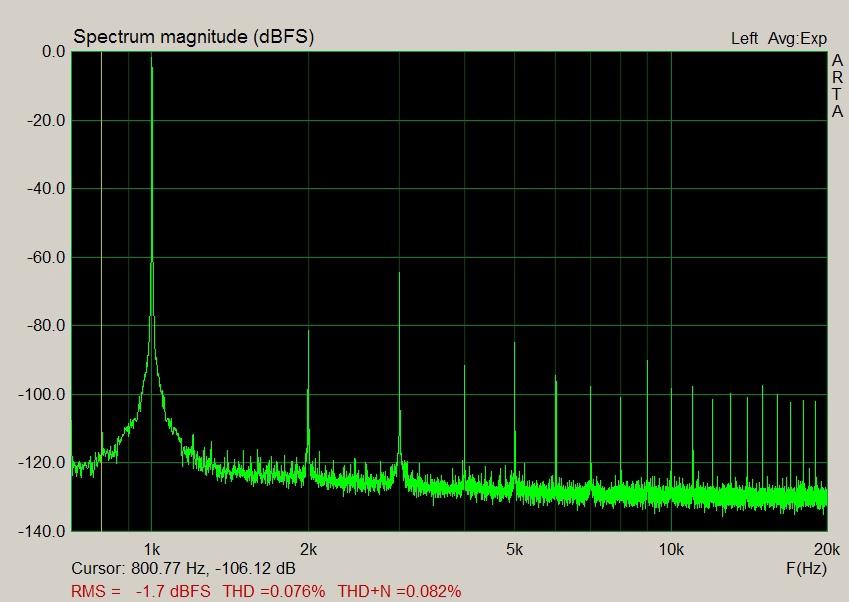
Task: Click the -140.0 y-axis label
Action: [x=42, y=531]
